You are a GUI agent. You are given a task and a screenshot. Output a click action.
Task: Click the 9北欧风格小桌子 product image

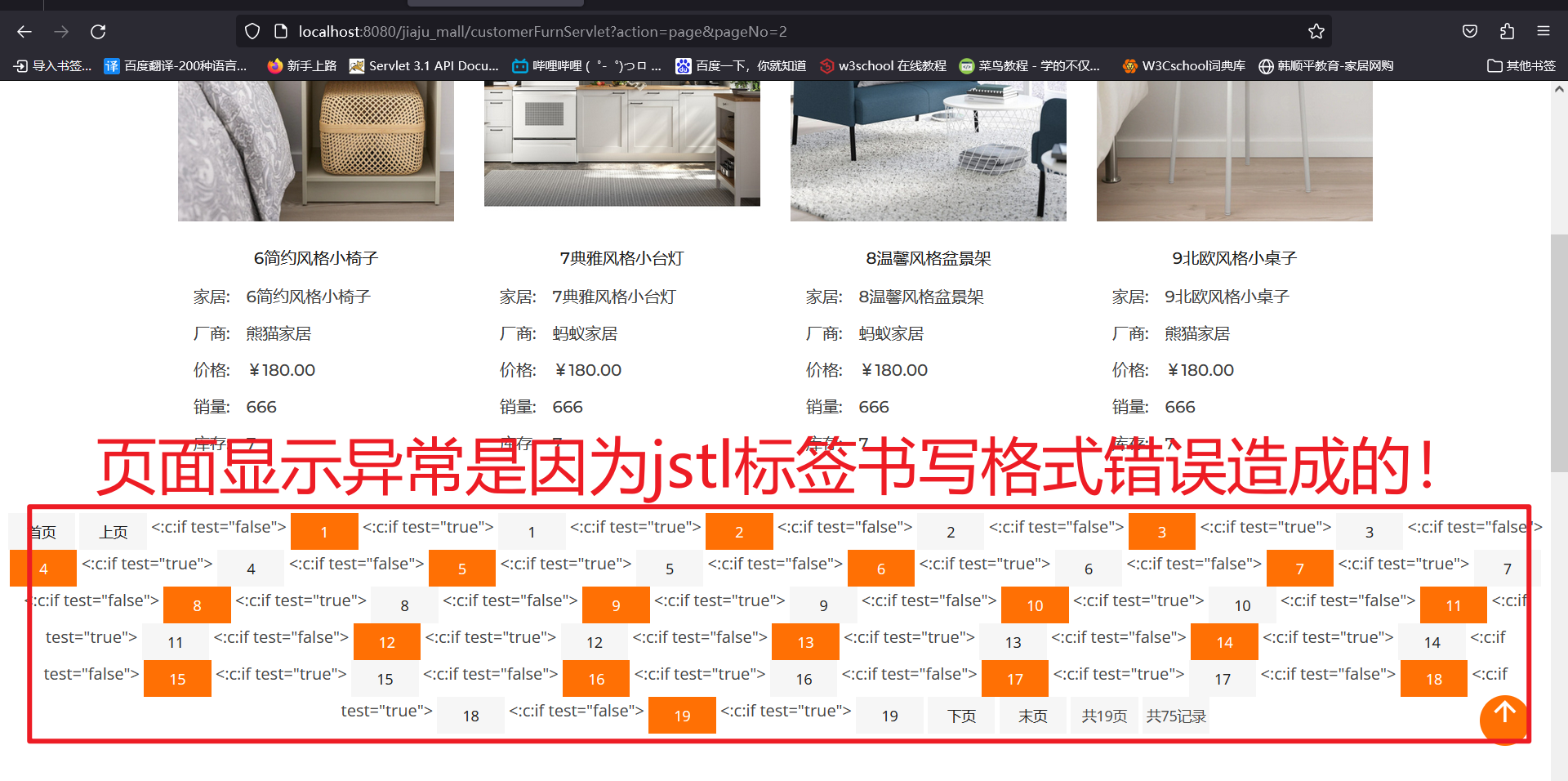click(x=1235, y=151)
